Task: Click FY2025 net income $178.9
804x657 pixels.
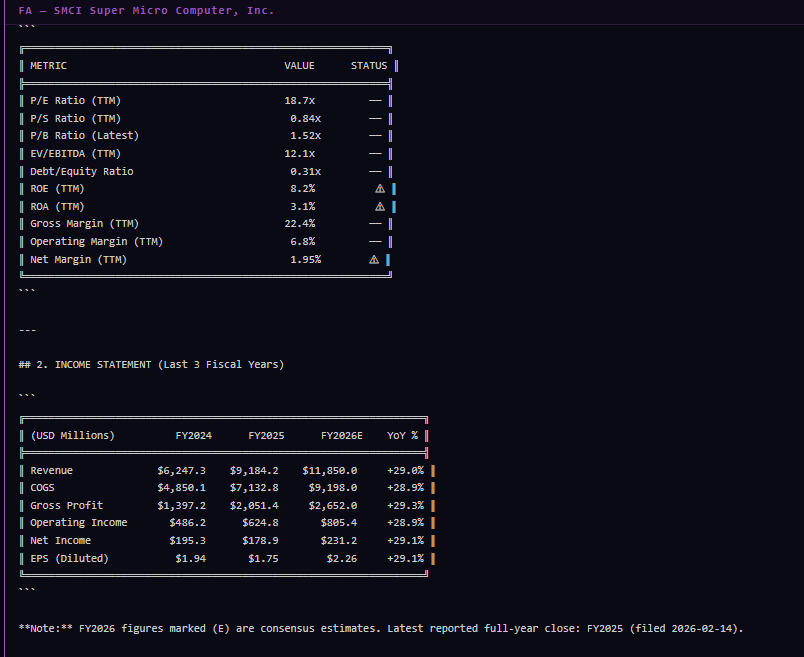Action: coord(260,541)
